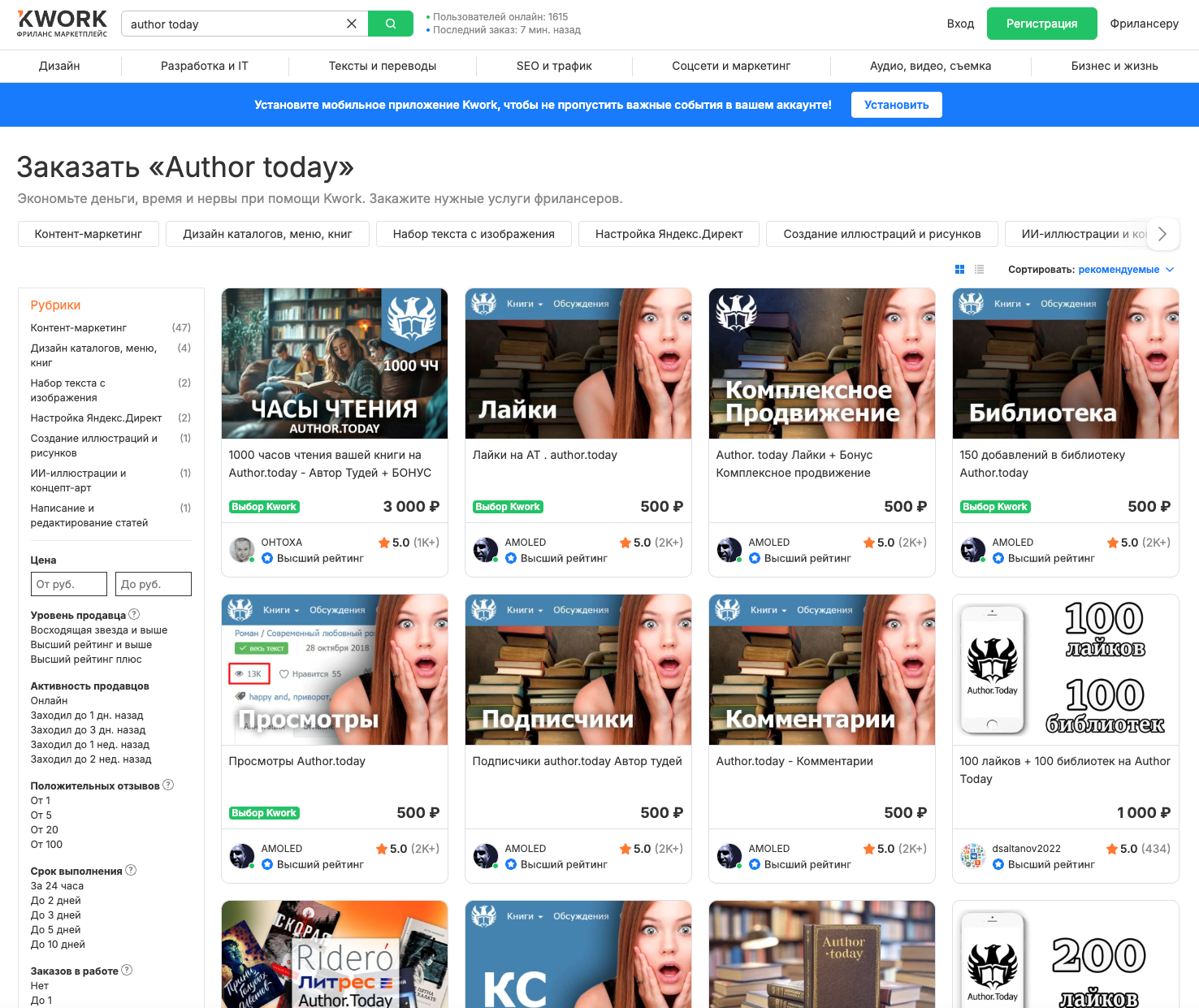Click help icon next to Уровень продавца
This screenshot has width=1199, height=1008.
pos(135,614)
